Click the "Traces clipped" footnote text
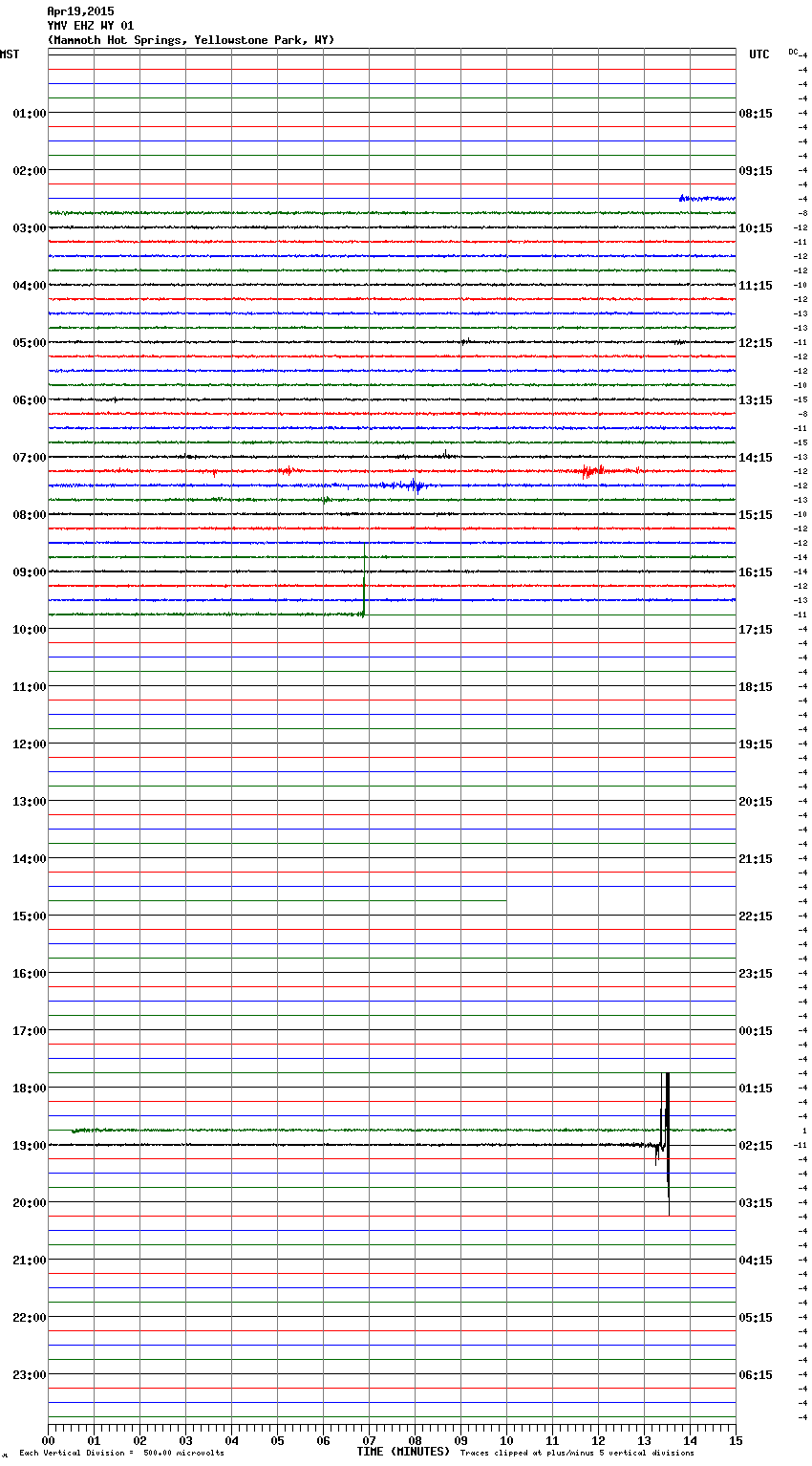This screenshot has width=812, height=1466. pyautogui.click(x=577, y=1454)
